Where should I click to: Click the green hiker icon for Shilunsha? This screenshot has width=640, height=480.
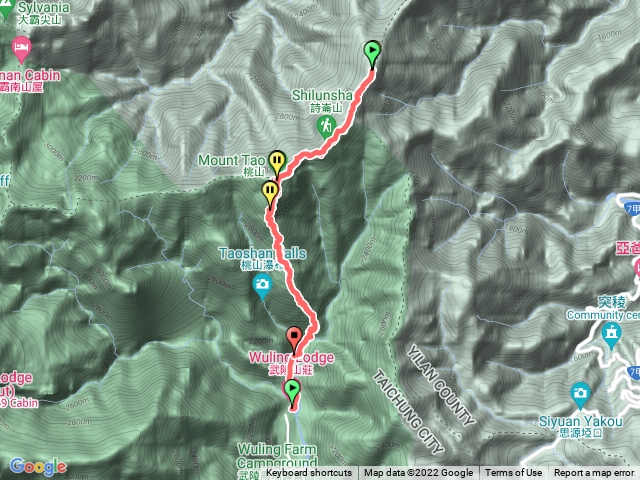tap(327, 126)
